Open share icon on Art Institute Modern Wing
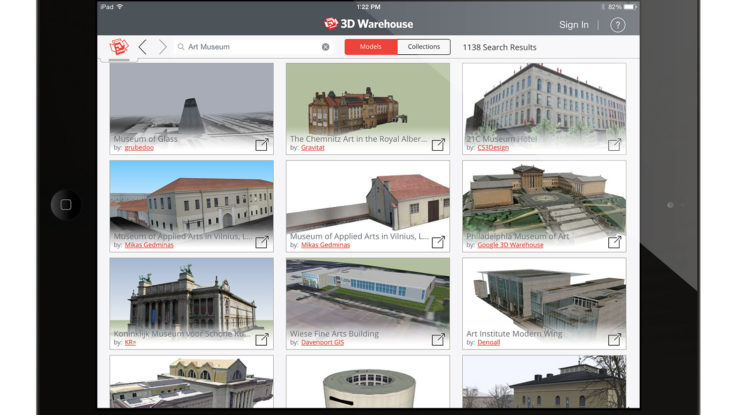Screen dimensions: 737x415 click(614, 339)
